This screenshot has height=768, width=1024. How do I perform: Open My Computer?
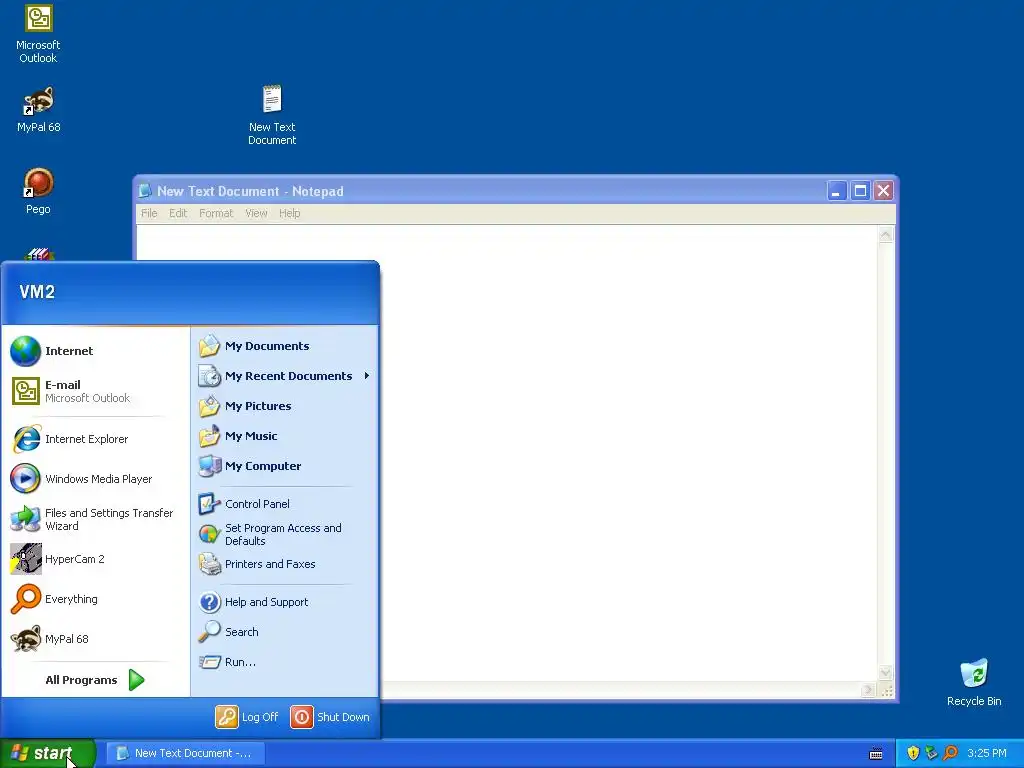coord(285,466)
